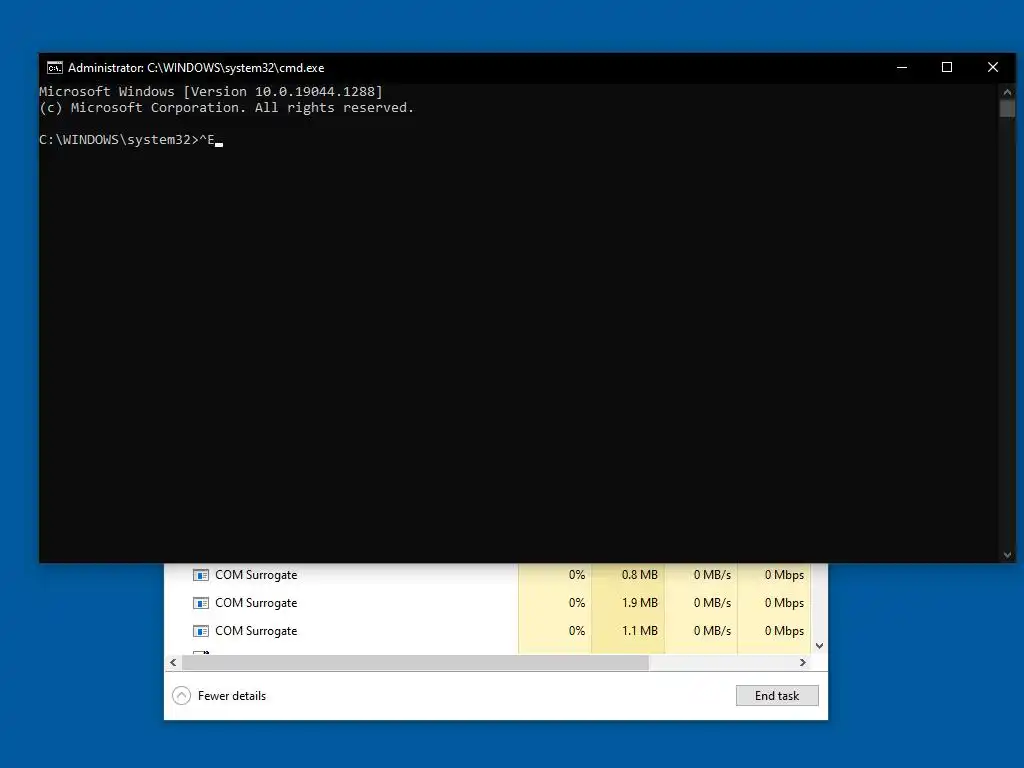Image resolution: width=1024 pixels, height=768 pixels.
Task: Minimize the Command Prompt window
Action: [x=902, y=67]
